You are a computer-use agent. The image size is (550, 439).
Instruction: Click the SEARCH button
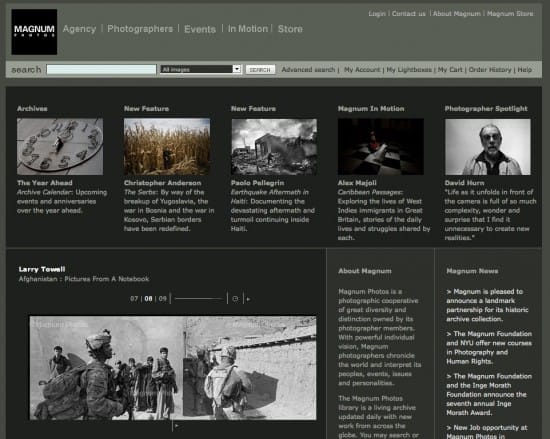[260, 70]
